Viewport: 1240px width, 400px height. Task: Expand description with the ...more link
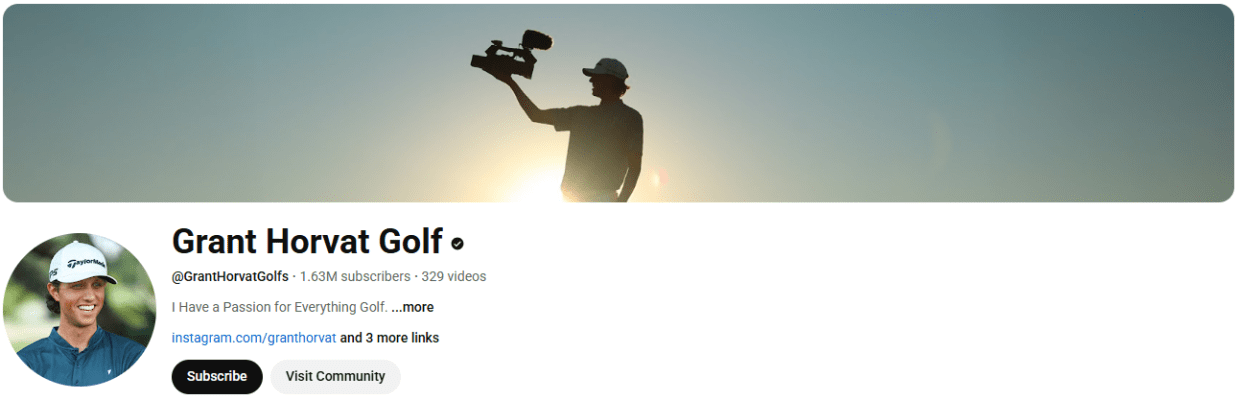[x=412, y=307]
